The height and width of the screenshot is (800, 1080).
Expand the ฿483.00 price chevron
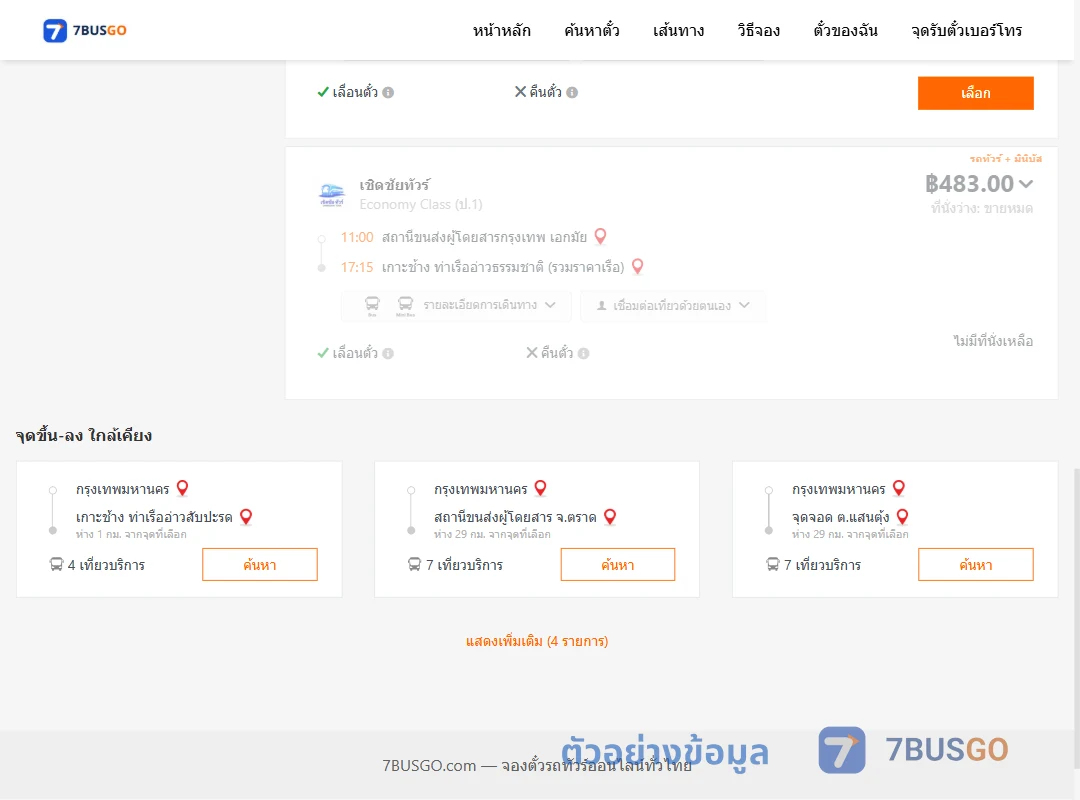click(x=1026, y=184)
